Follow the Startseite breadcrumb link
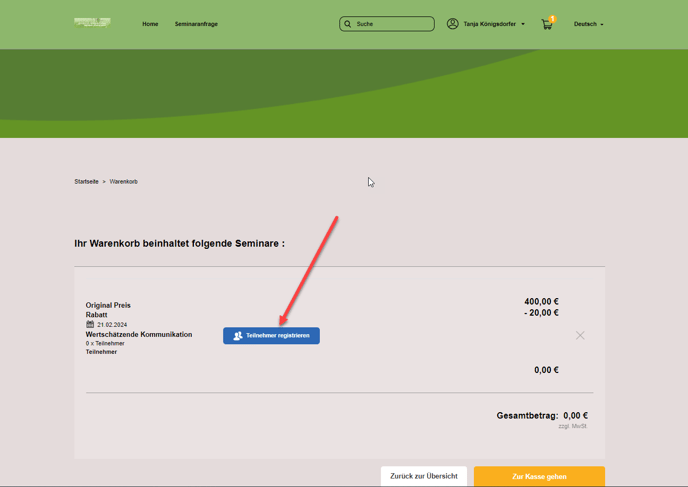The image size is (688, 487). [x=86, y=182]
